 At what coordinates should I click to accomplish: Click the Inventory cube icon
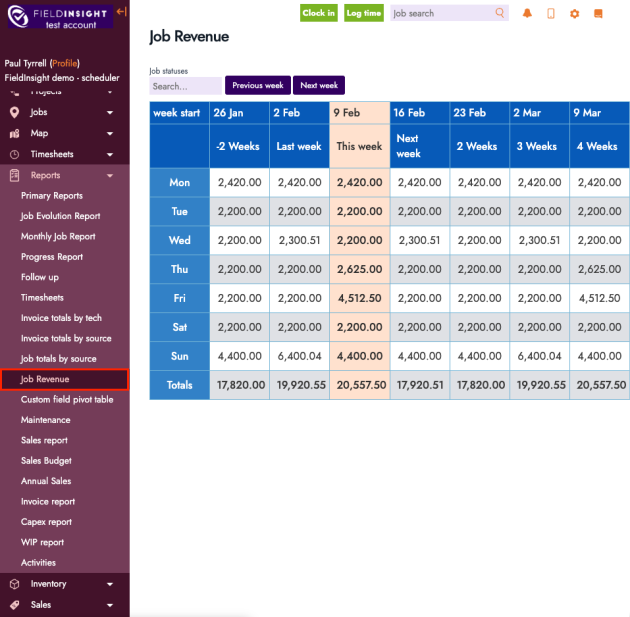pos(14,584)
